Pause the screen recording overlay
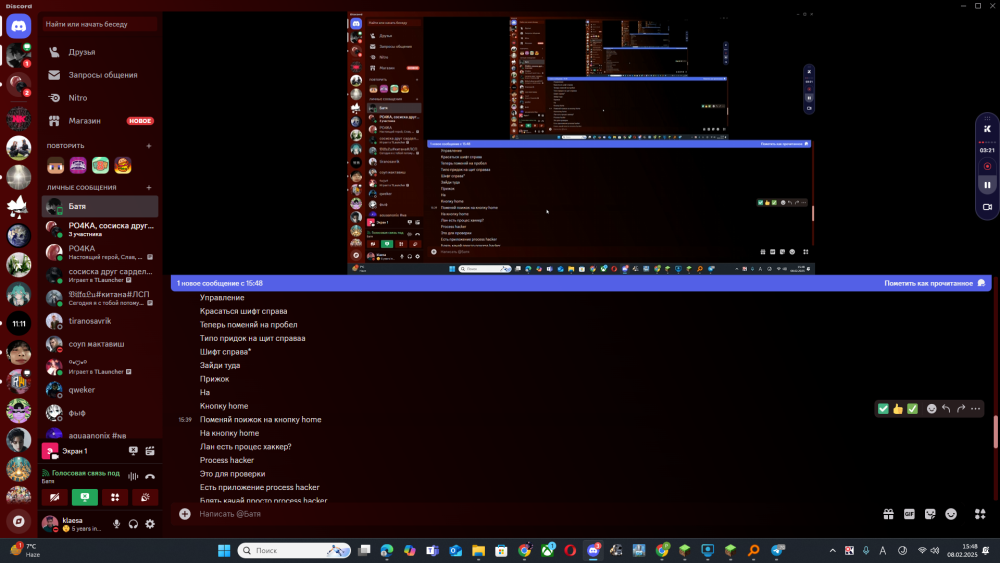The width and height of the screenshot is (1000, 563). coord(987,185)
